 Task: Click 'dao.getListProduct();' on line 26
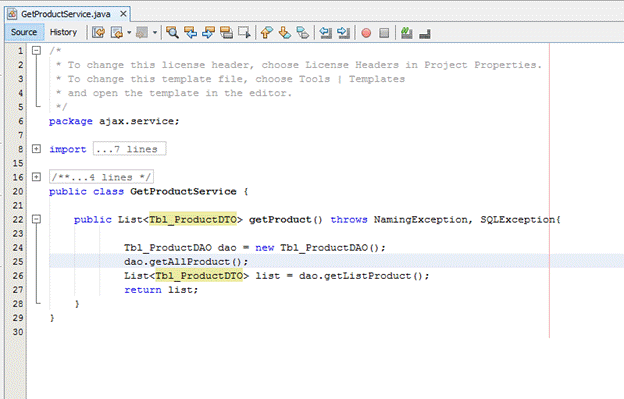point(364,275)
